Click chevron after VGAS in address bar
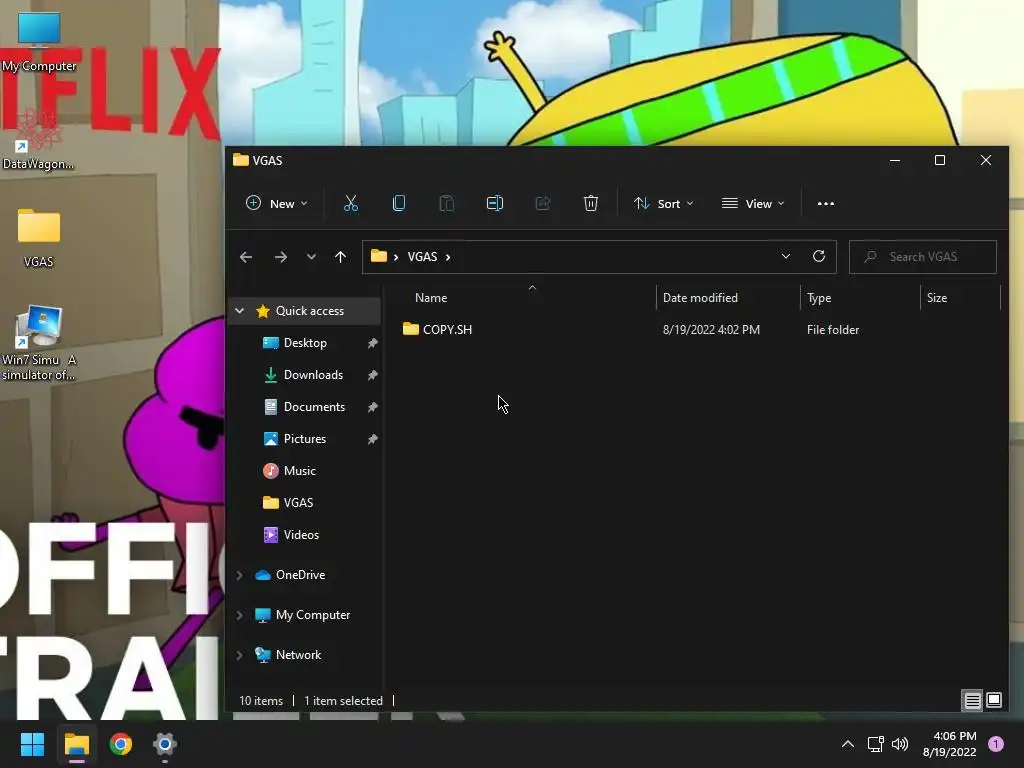The width and height of the screenshot is (1024, 768). tap(448, 257)
